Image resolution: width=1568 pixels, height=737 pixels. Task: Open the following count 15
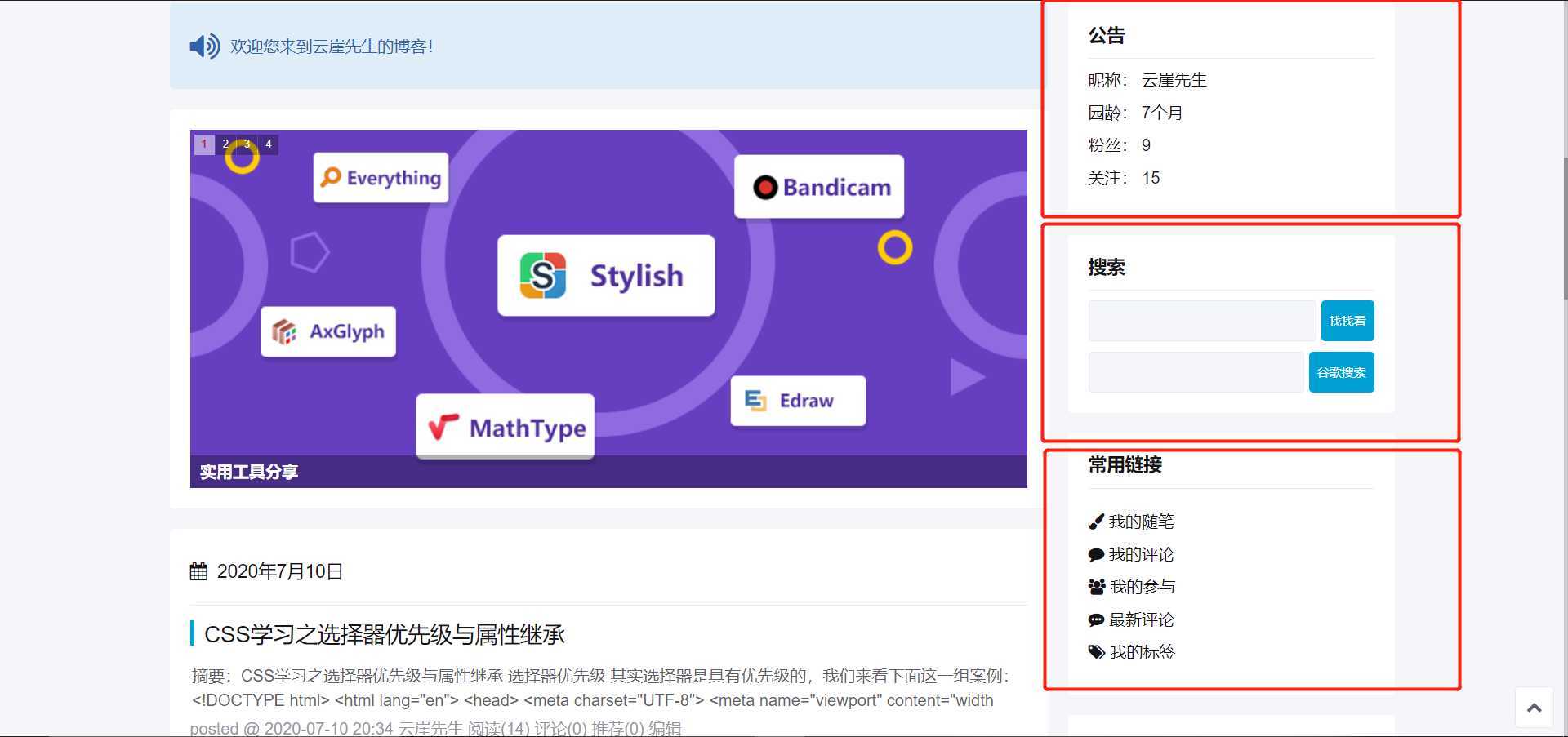(x=1151, y=178)
